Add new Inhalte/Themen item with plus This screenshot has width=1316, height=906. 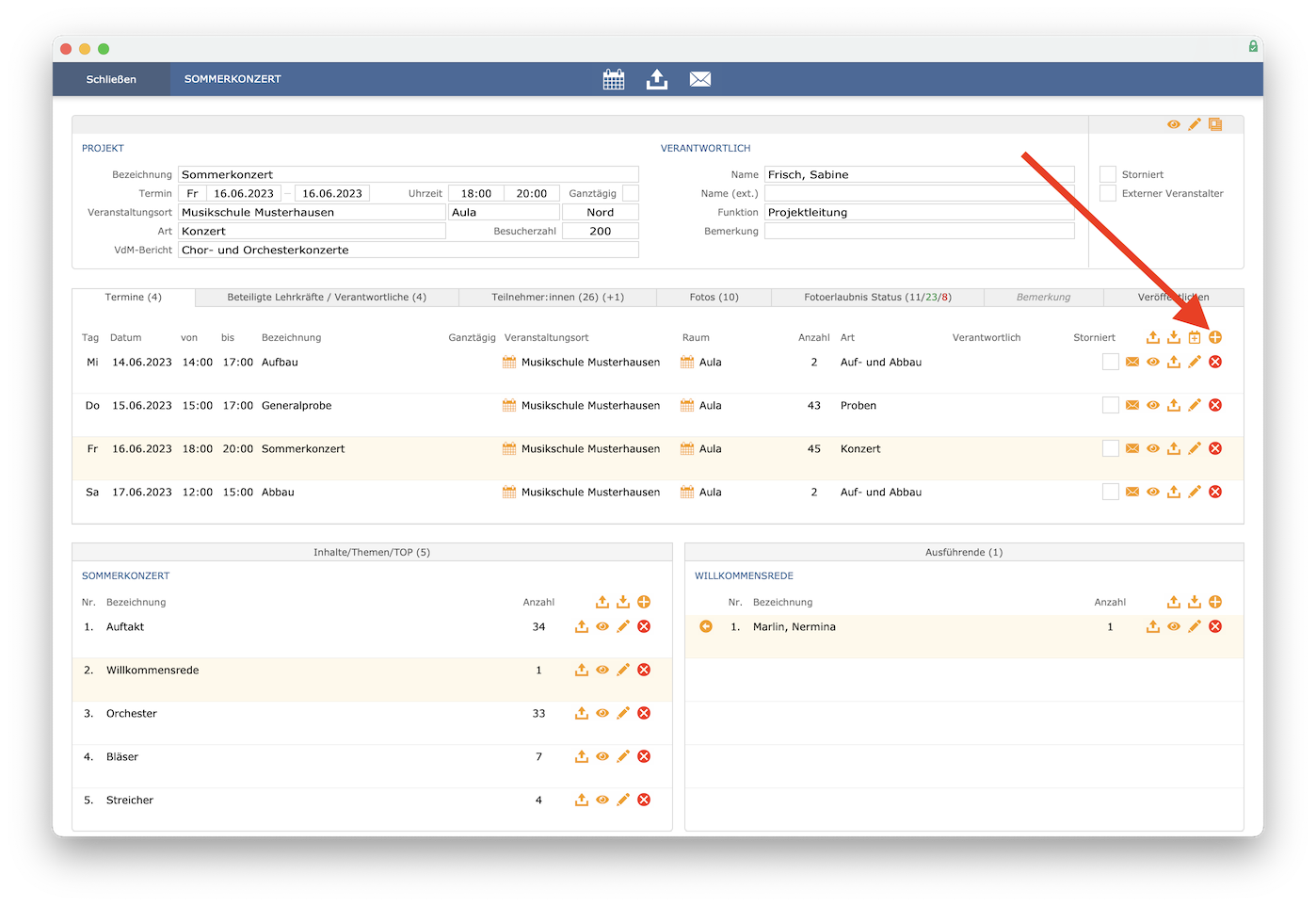pyautogui.click(x=644, y=602)
